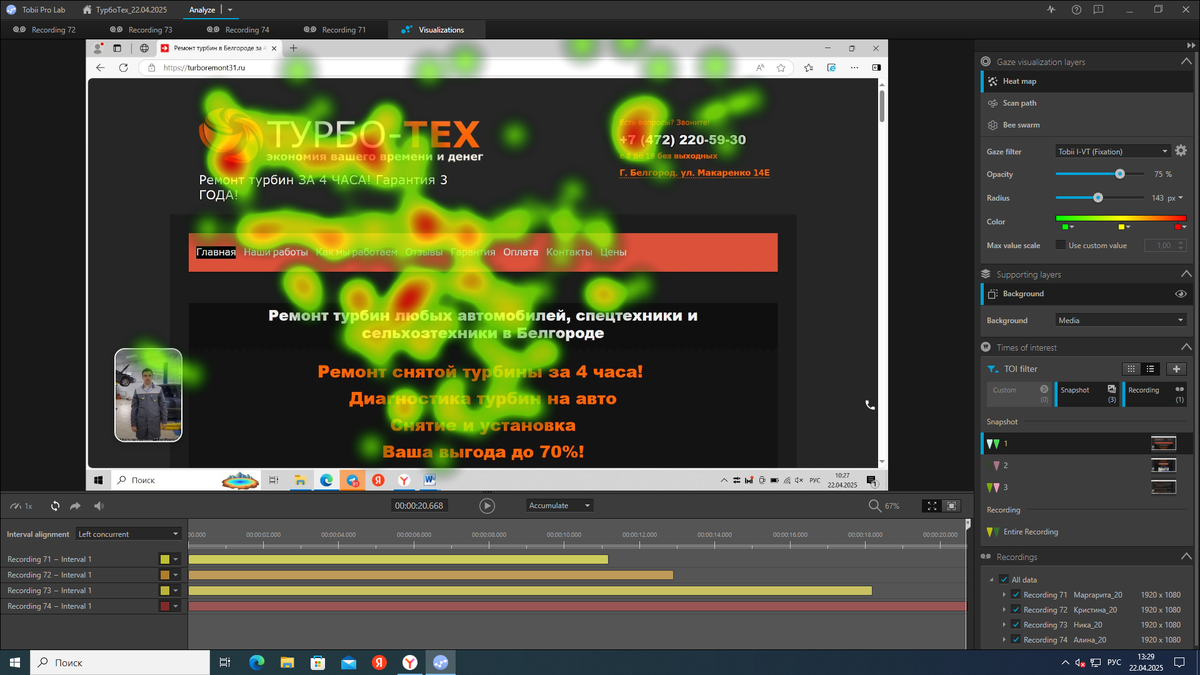The height and width of the screenshot is (675, 1200).
Task: Switch to the Recording 72 tab
Action: [45, 30]
